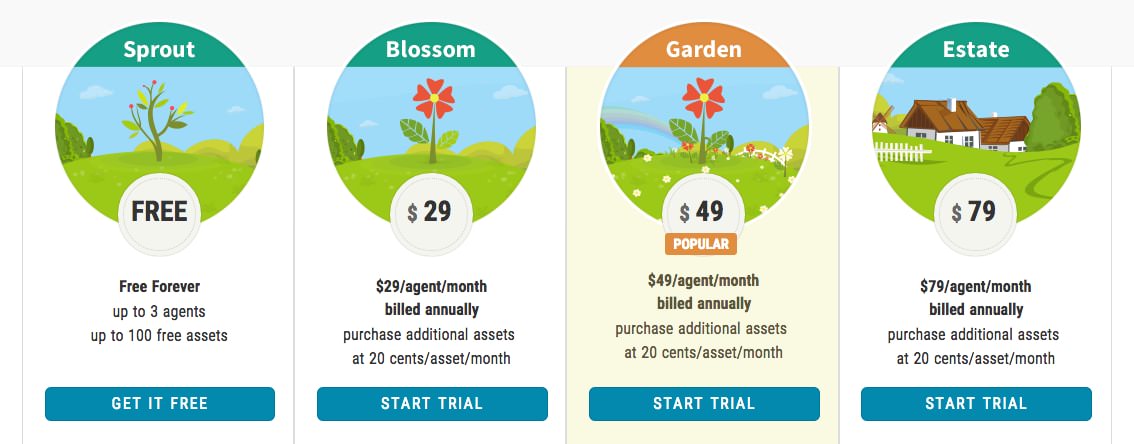Select the Garden plan header
Screen dimensions: 1134x444
[704, 48]
